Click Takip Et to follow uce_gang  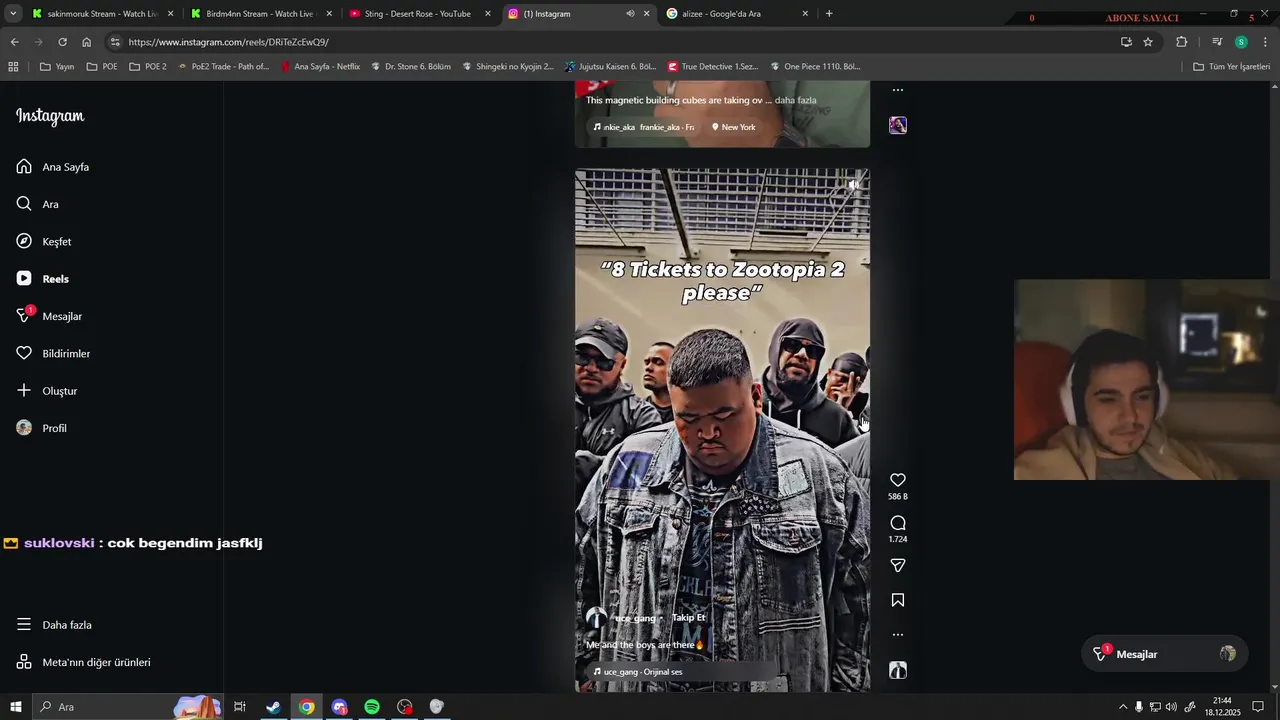click(688, 618)
